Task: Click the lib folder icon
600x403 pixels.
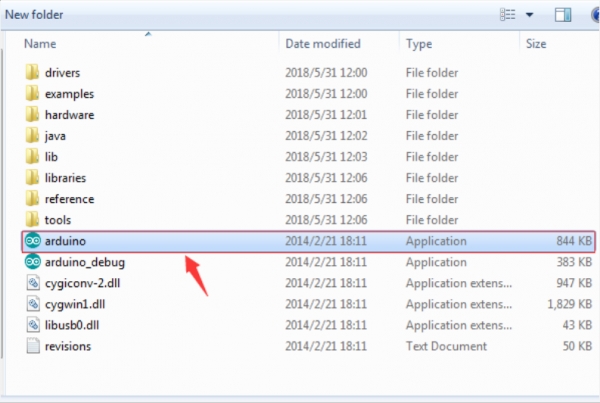Action: click(x=33, y=157)
